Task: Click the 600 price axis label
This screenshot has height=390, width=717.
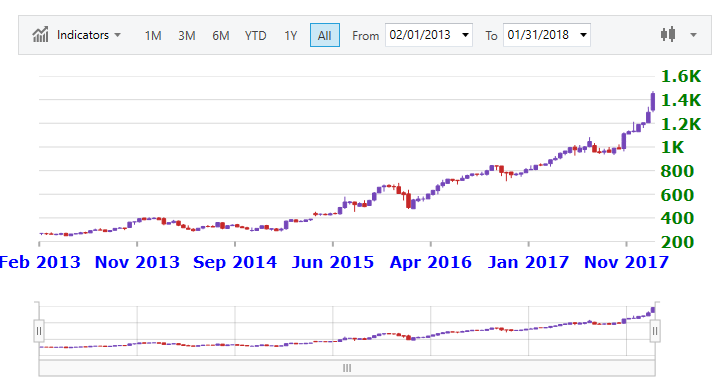Action: coord(677,195)
